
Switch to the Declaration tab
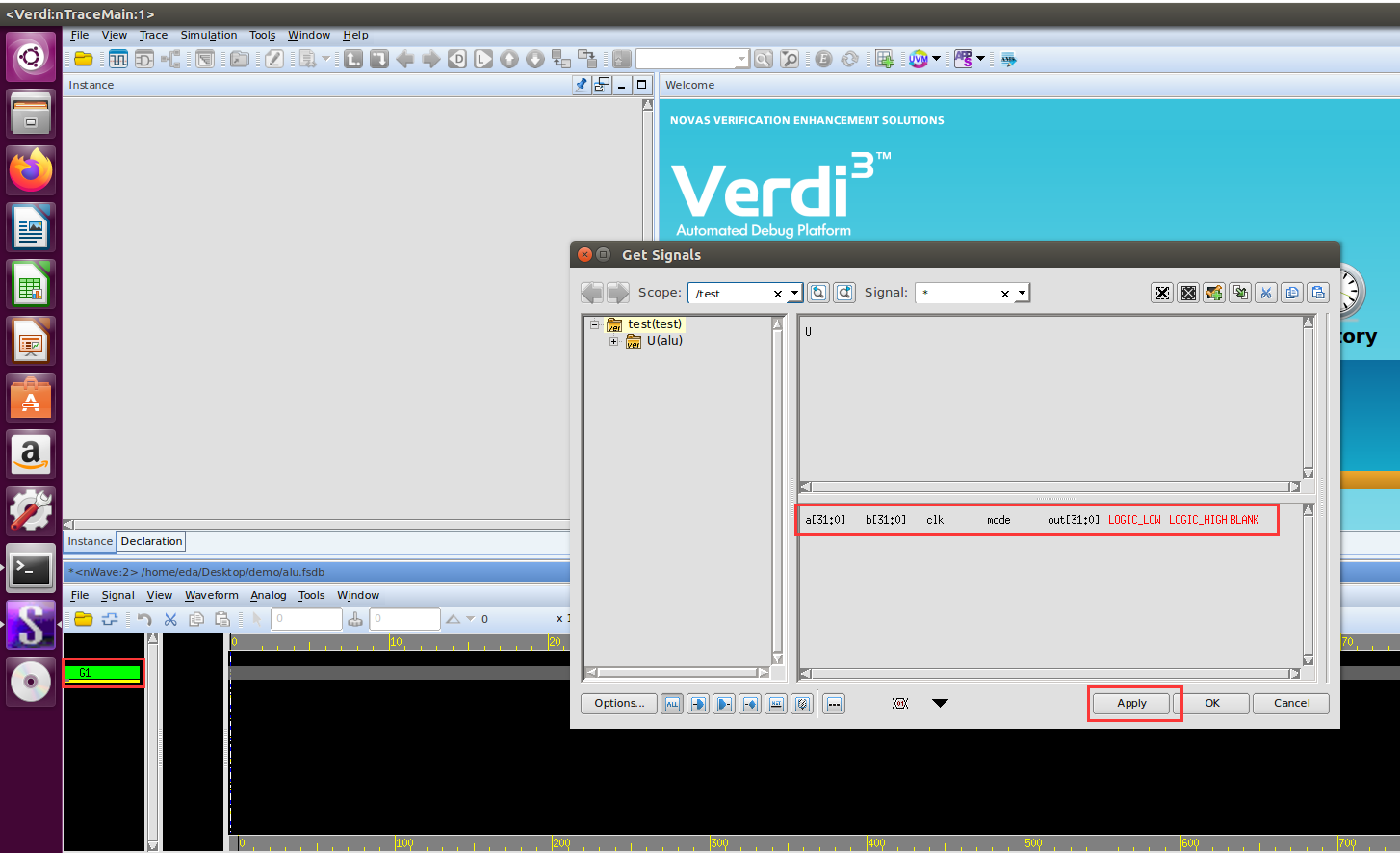[x=150, y=541]
